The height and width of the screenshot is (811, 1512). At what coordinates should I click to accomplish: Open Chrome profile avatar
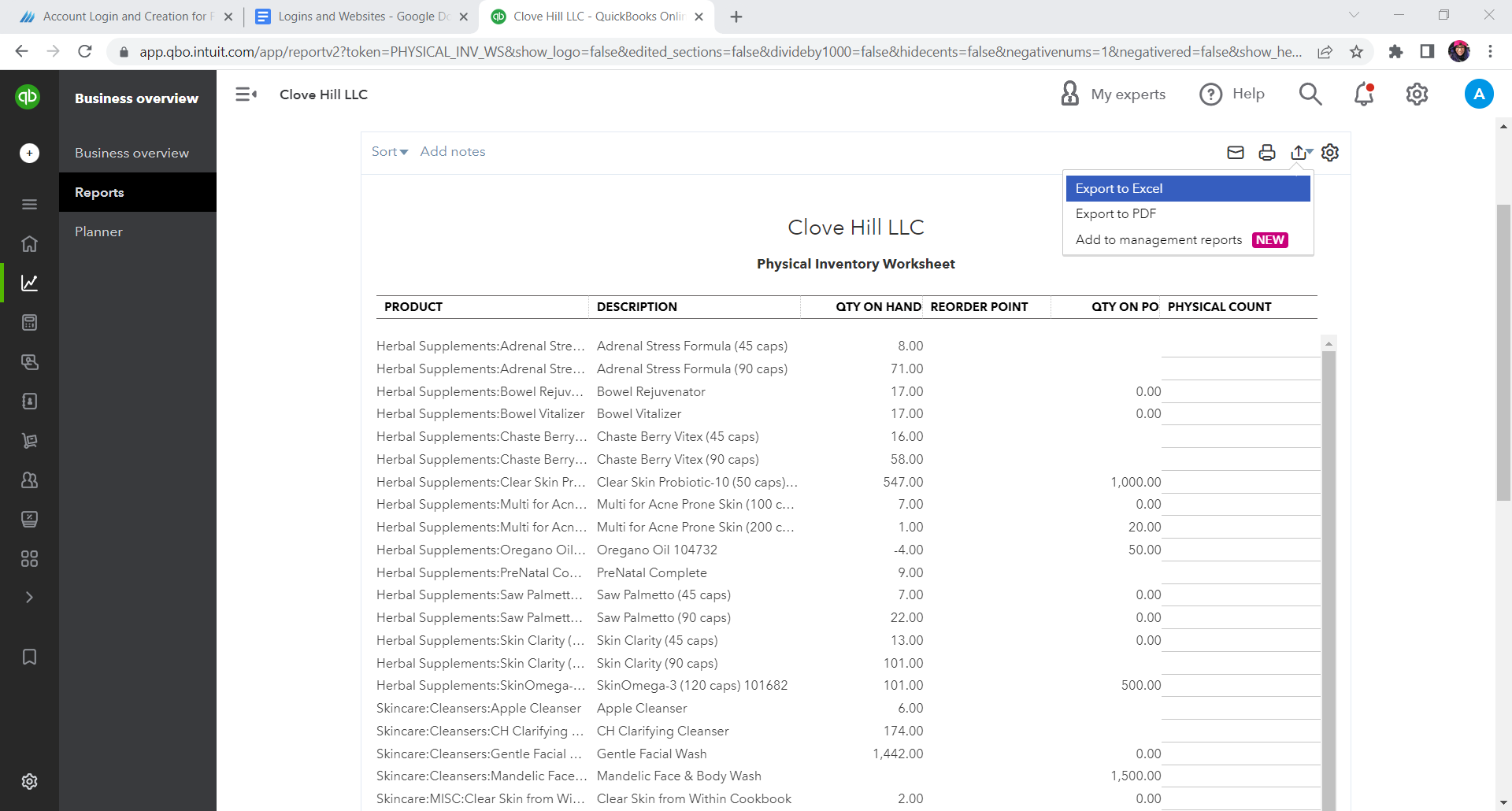point(1459,52)
